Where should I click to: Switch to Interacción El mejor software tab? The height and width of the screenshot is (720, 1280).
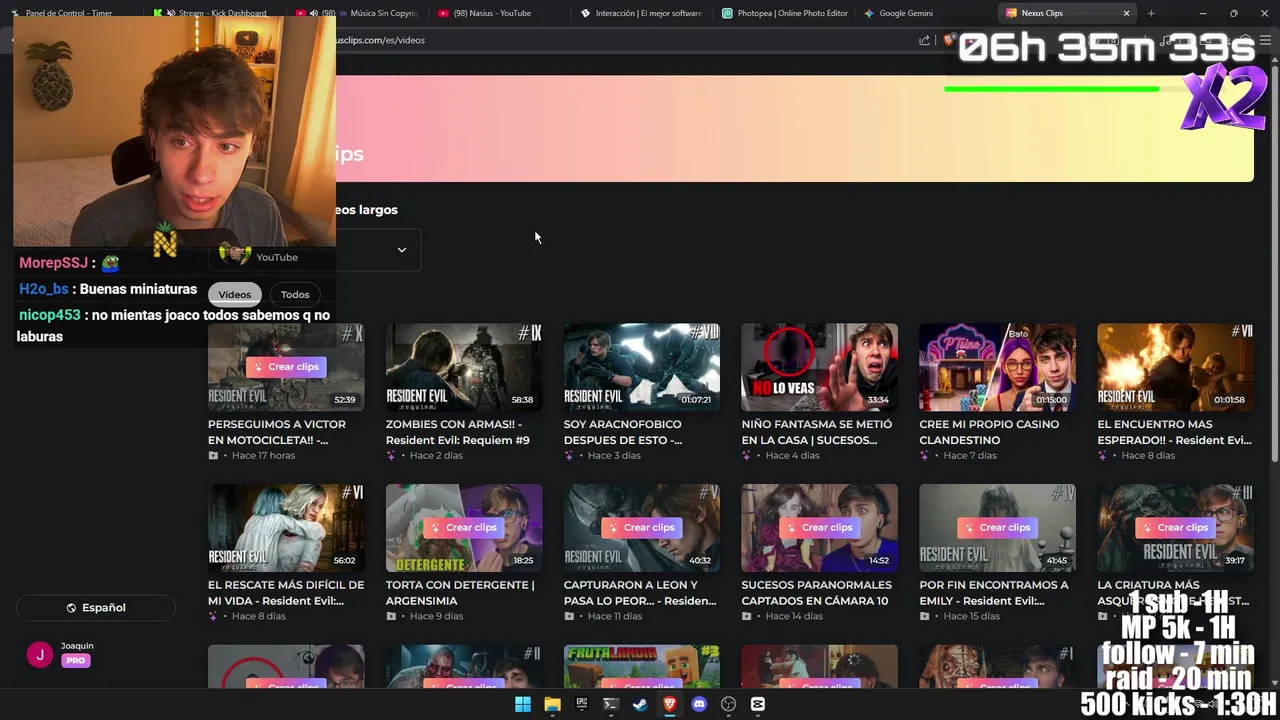[642, 13]
